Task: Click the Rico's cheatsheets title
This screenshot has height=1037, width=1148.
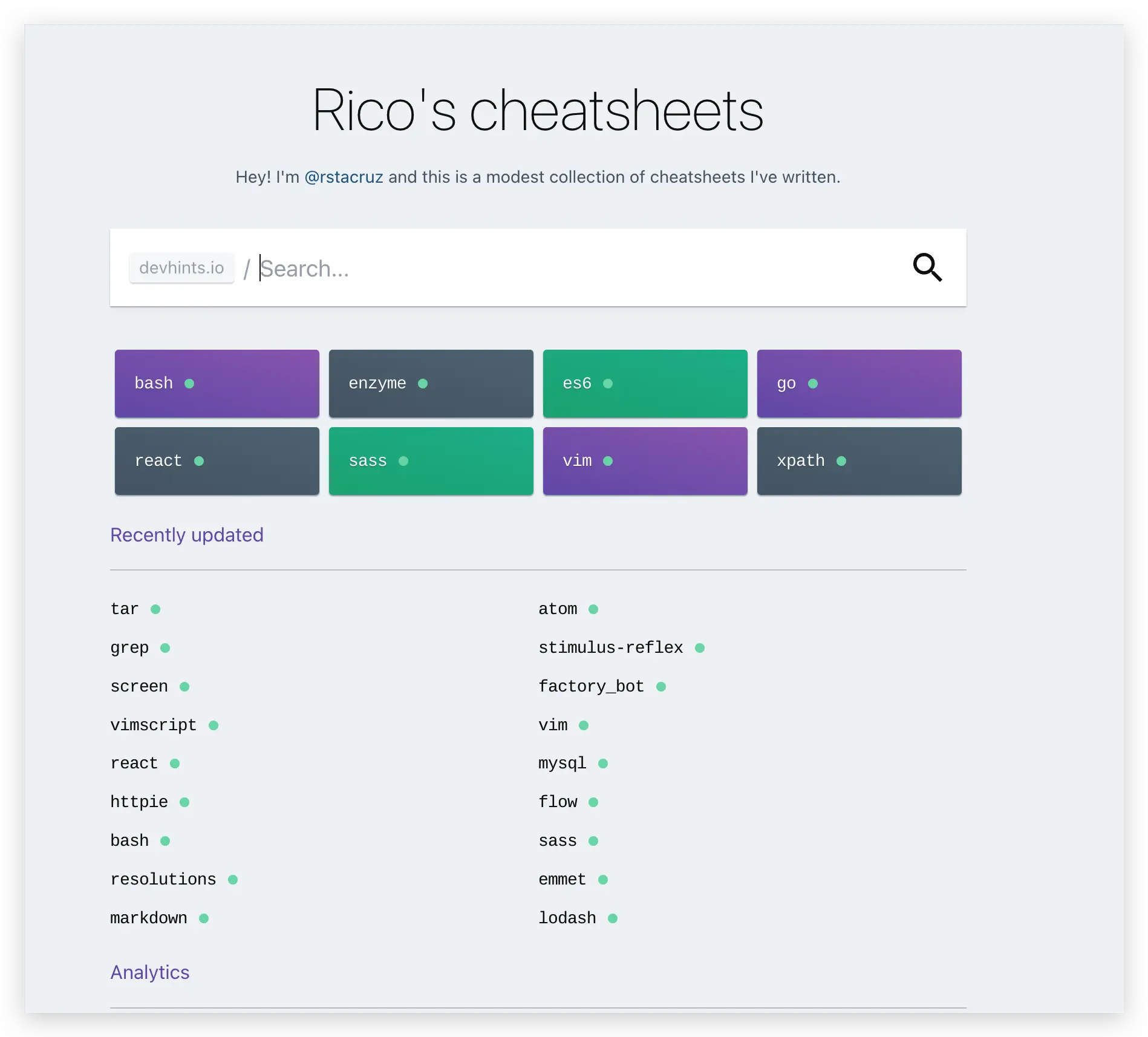Action: click(538, 110)
